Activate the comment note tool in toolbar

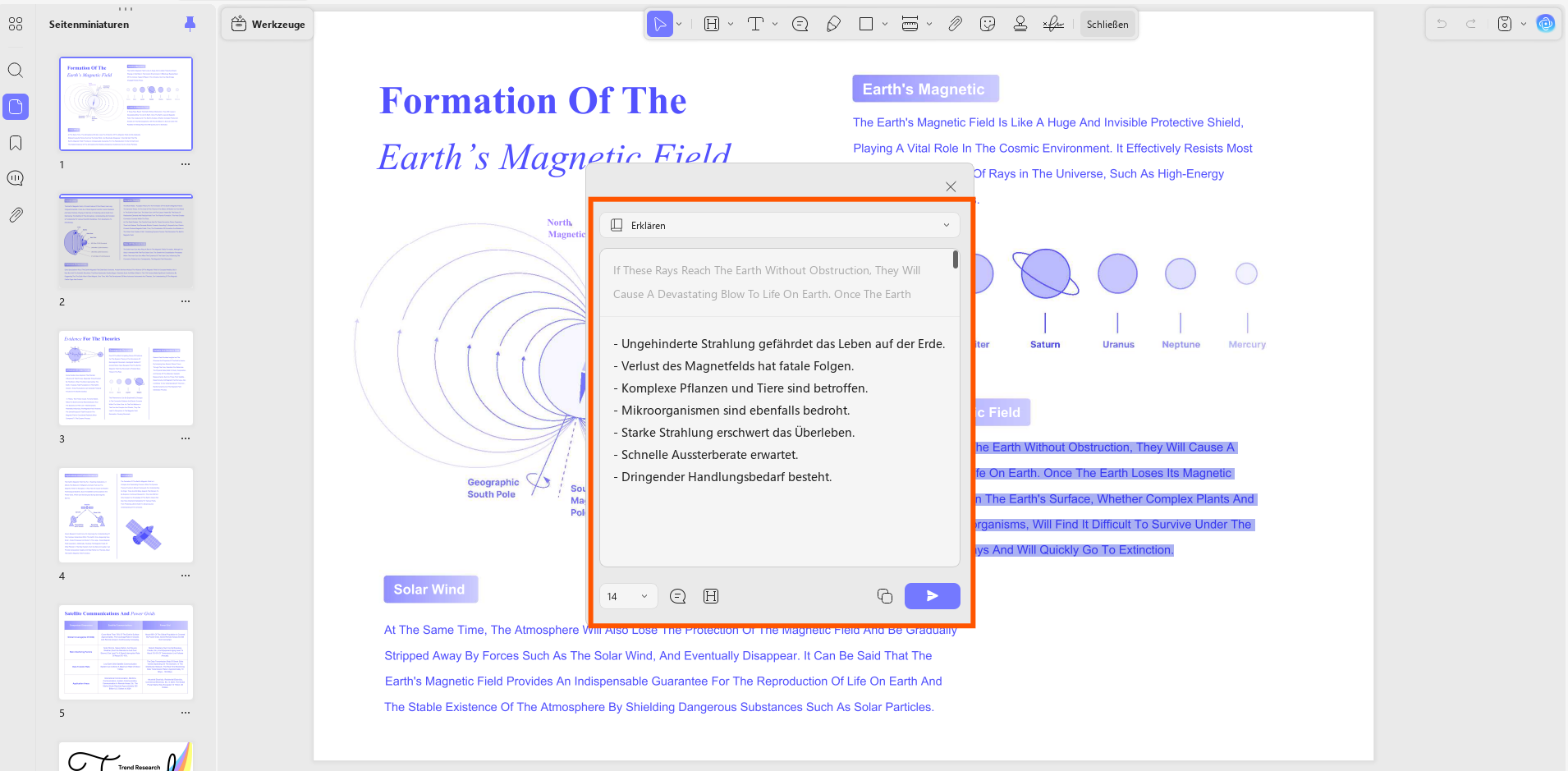coord(800,25)
